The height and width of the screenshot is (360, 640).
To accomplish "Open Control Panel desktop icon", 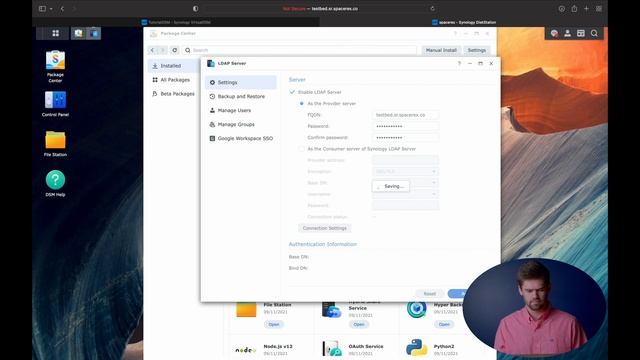I will 55,104.
